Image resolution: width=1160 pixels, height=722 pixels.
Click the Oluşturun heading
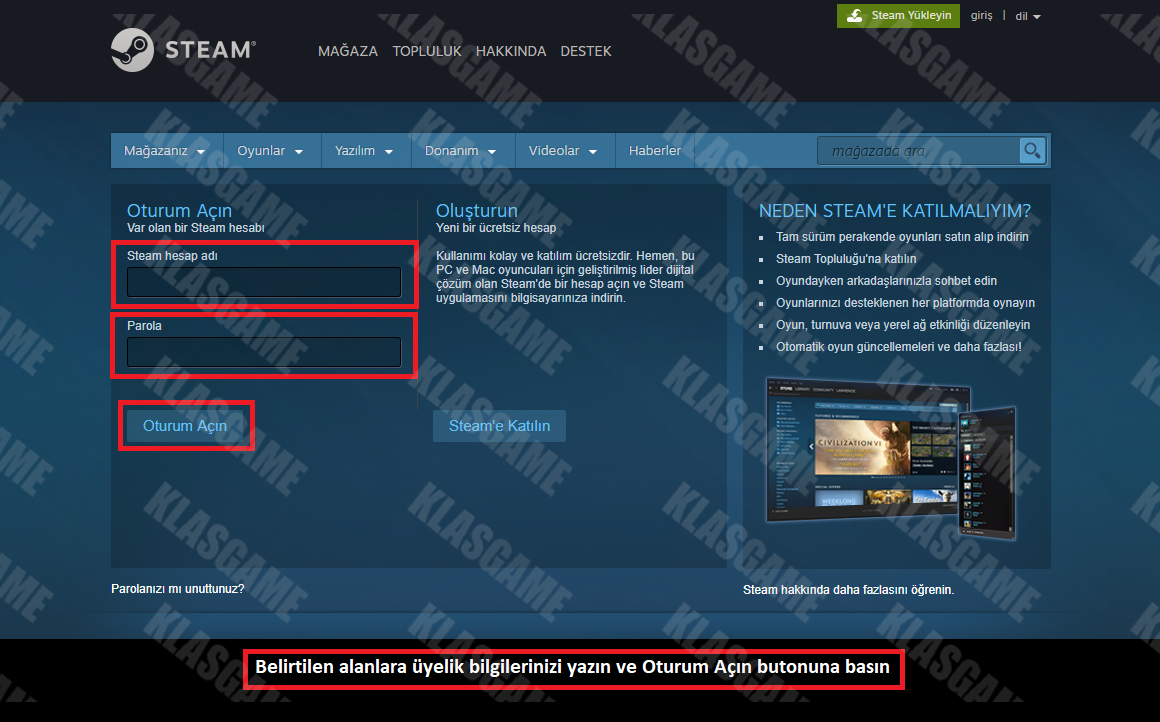(476, 211)
